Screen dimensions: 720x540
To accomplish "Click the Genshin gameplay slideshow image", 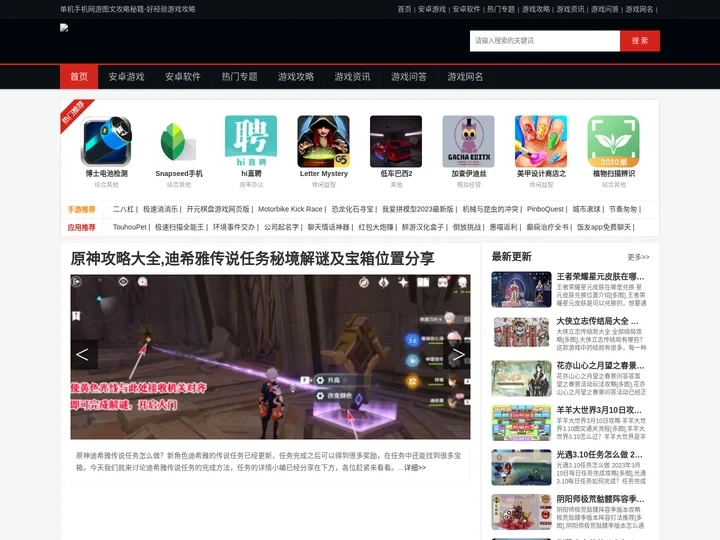I will (x=270, y=357).
